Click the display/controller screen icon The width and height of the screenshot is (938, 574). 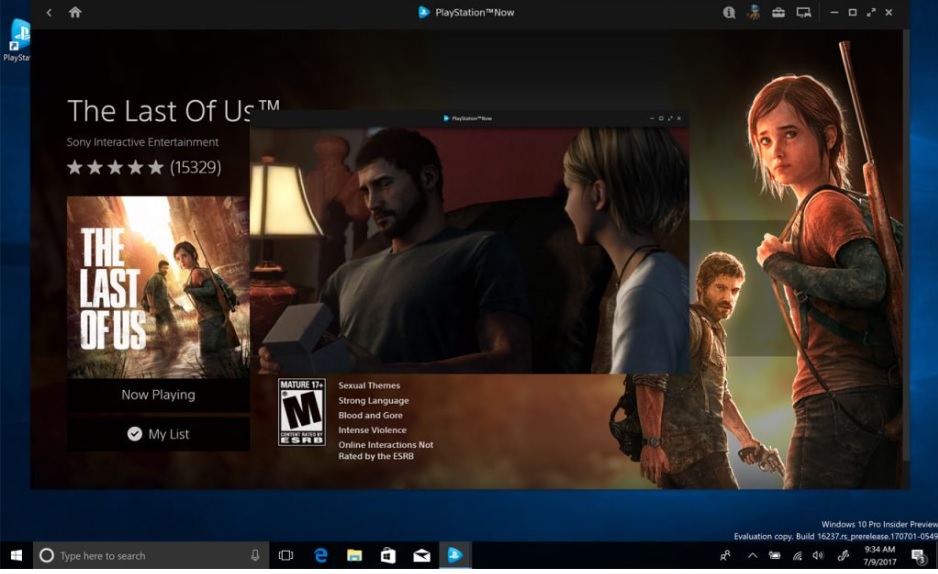click(x=802, y=13)
